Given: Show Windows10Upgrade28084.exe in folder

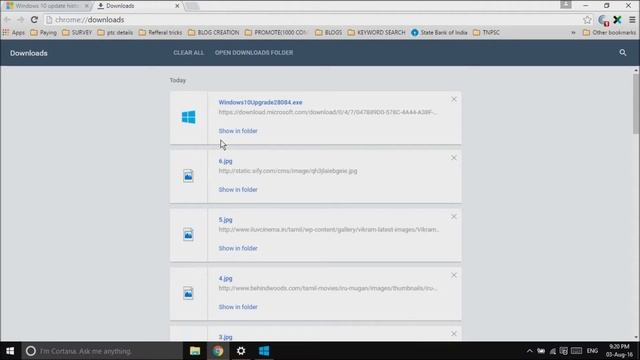Looking at the screenshot, I should point(238,131).
